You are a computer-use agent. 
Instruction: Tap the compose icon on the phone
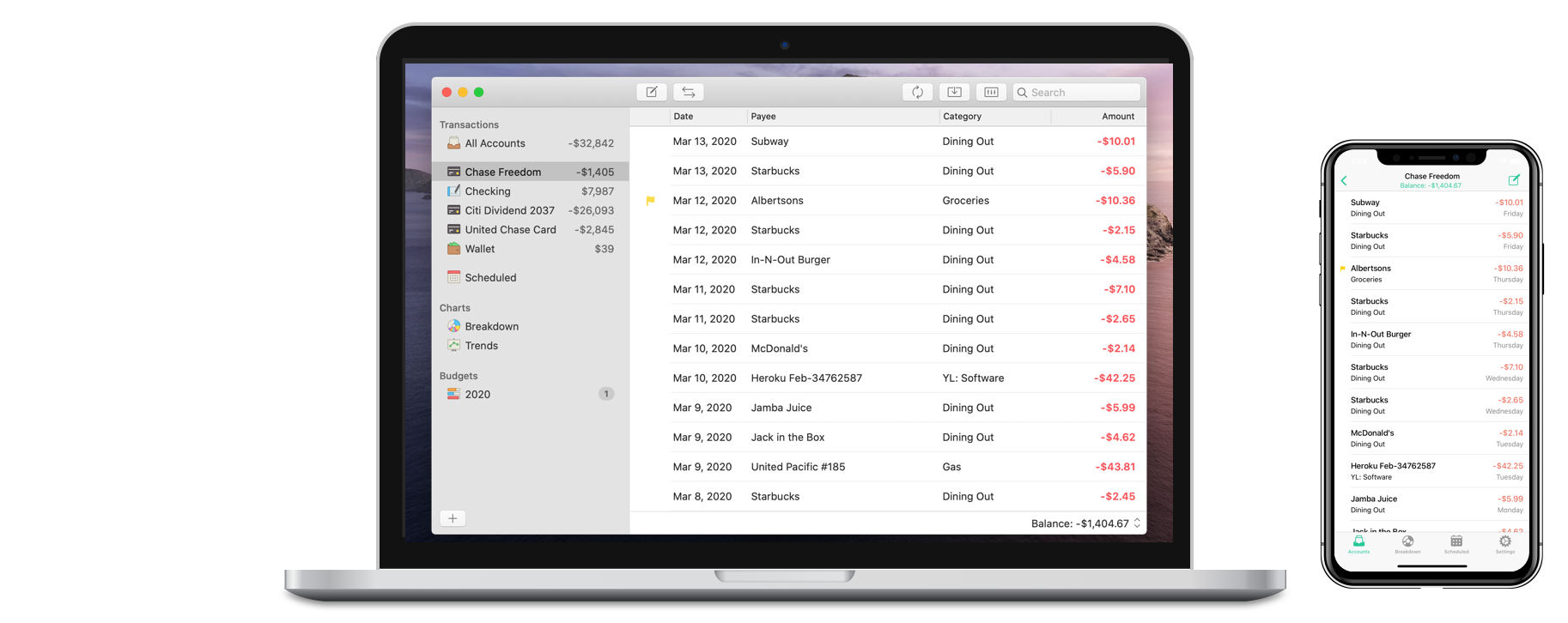1514,180
